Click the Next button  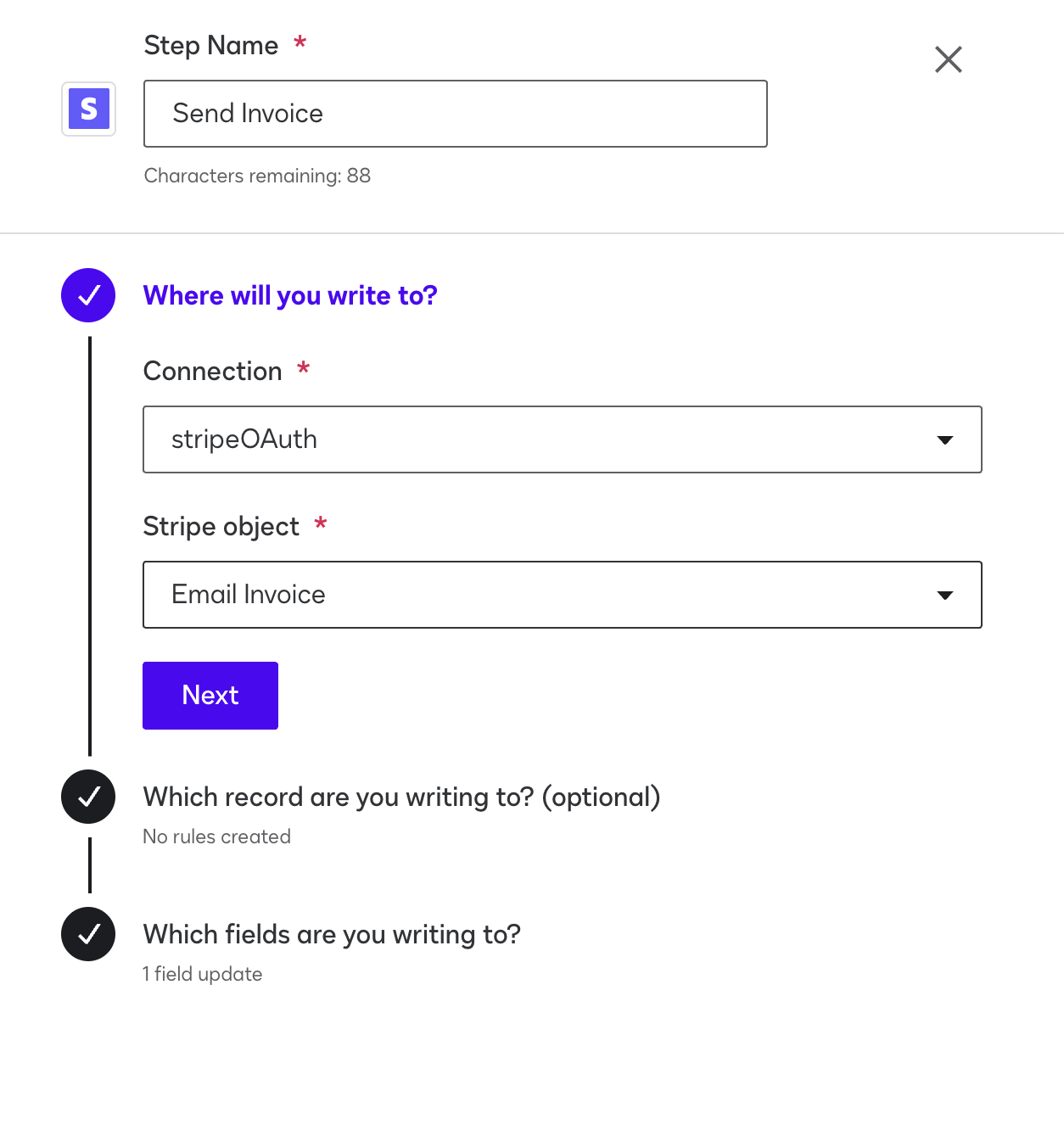pos(210,695)
